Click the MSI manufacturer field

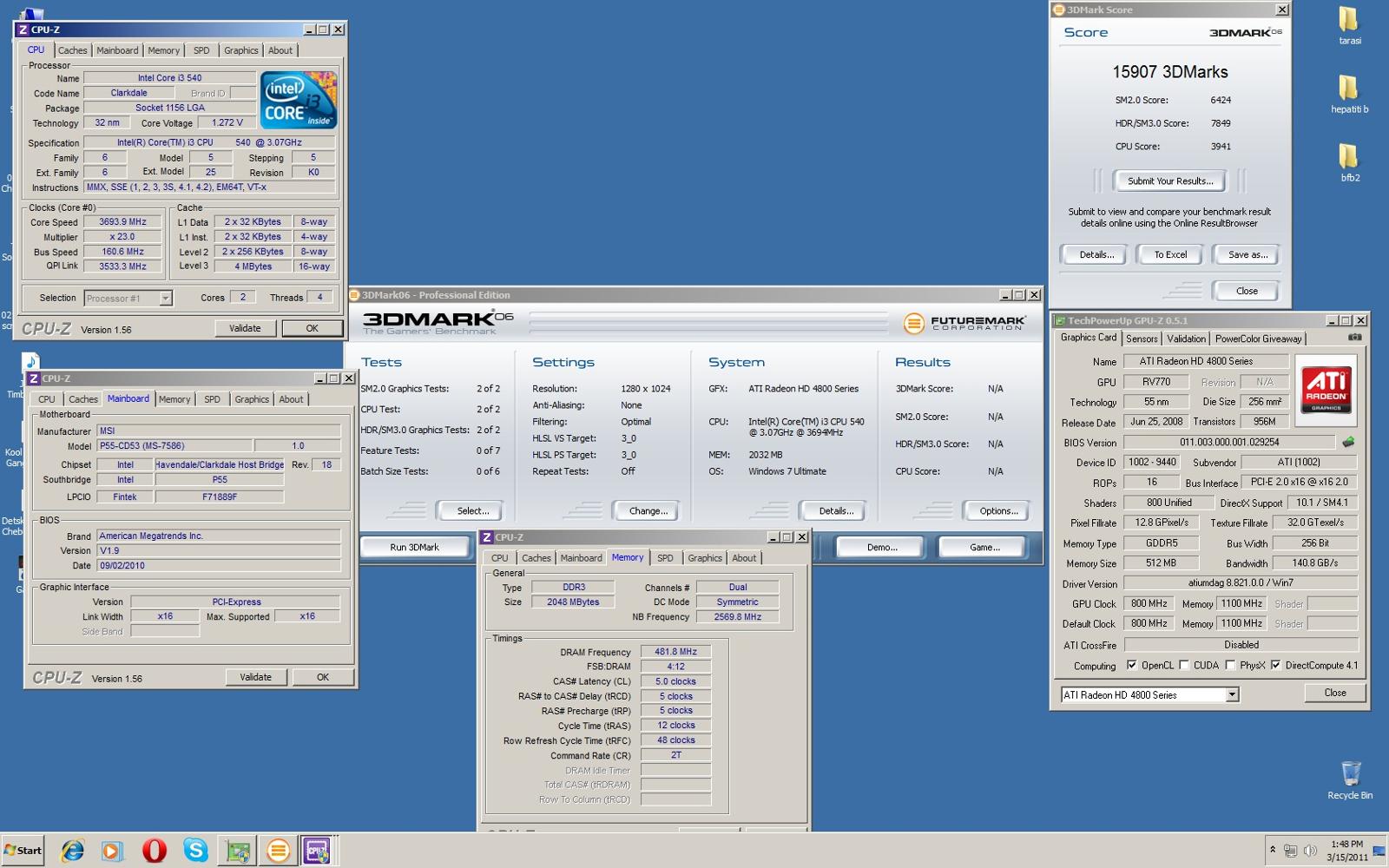coord(218,431)
